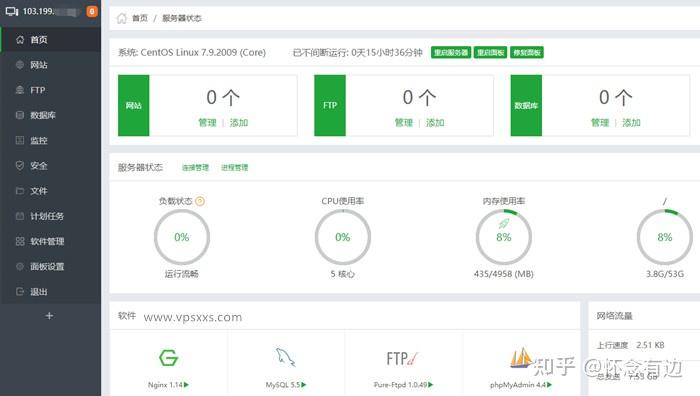Viewport: 700px width, 396px height.
Task: Click the rocket memory-release icon in gauge
Action: [x=504, y=223]
